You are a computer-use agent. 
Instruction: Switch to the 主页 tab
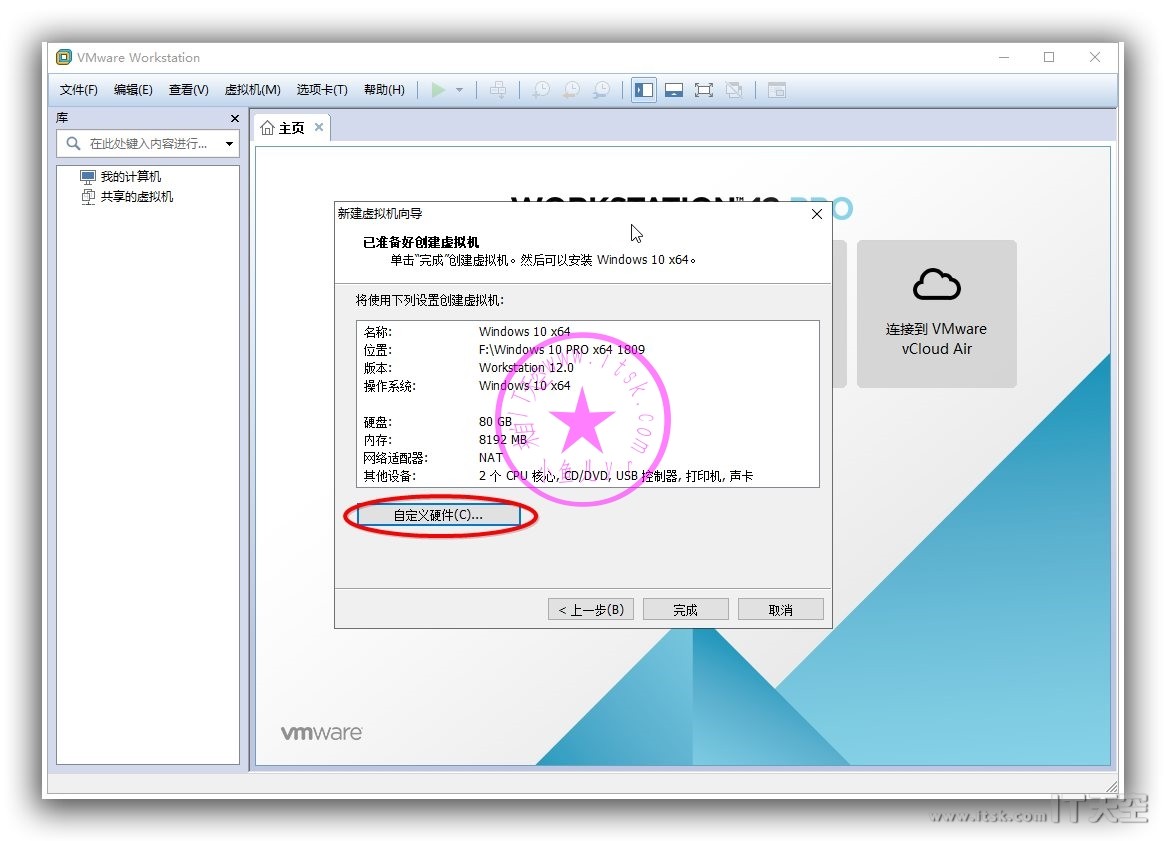coord(291,128)
